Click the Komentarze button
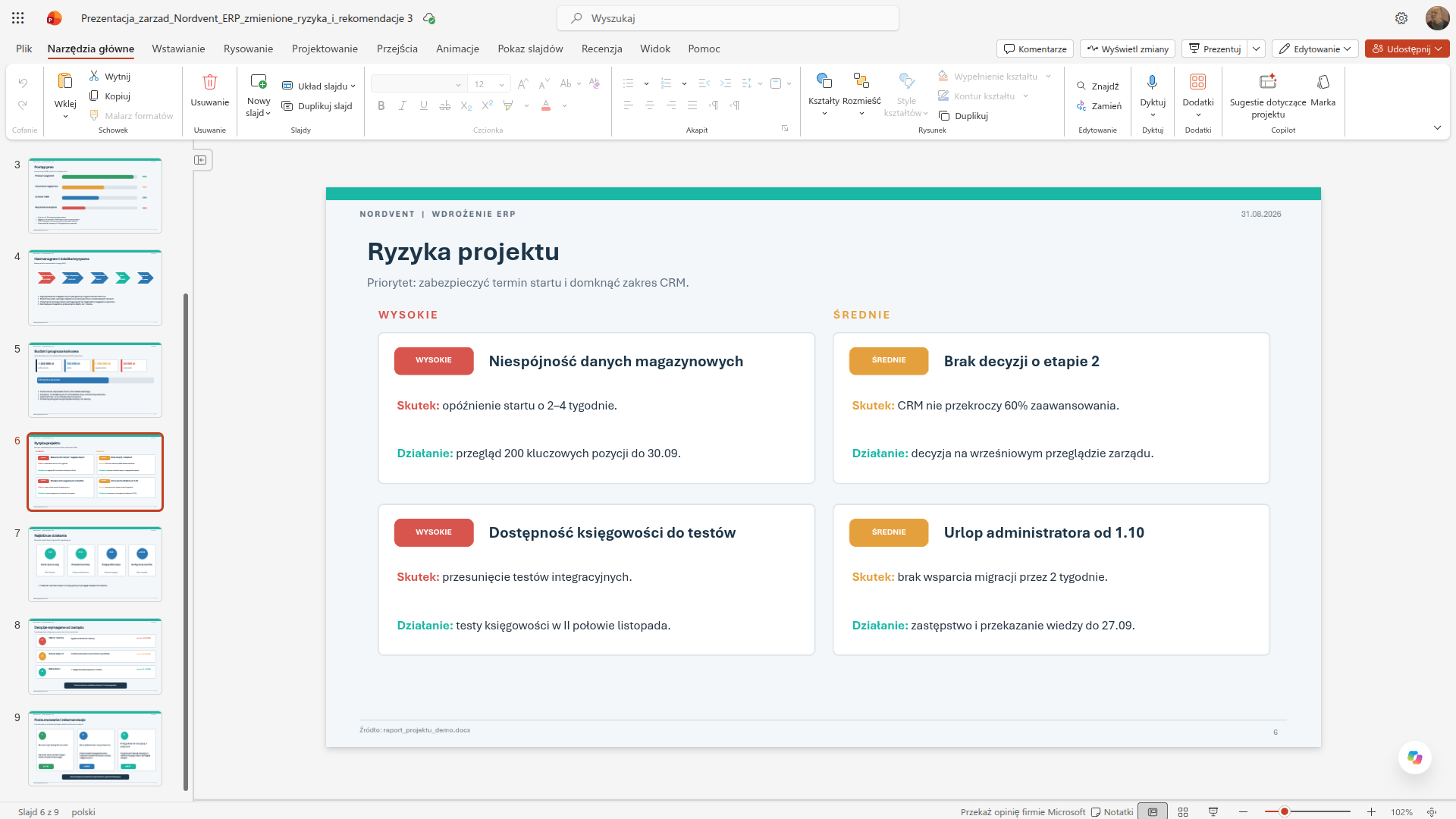1456x819 pixels. [1035, 49]
